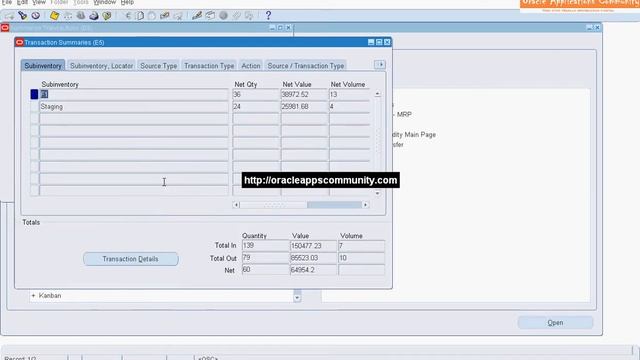Open the Tools menu
Viewport: 640px width, 360px height.
coord(81,2)
